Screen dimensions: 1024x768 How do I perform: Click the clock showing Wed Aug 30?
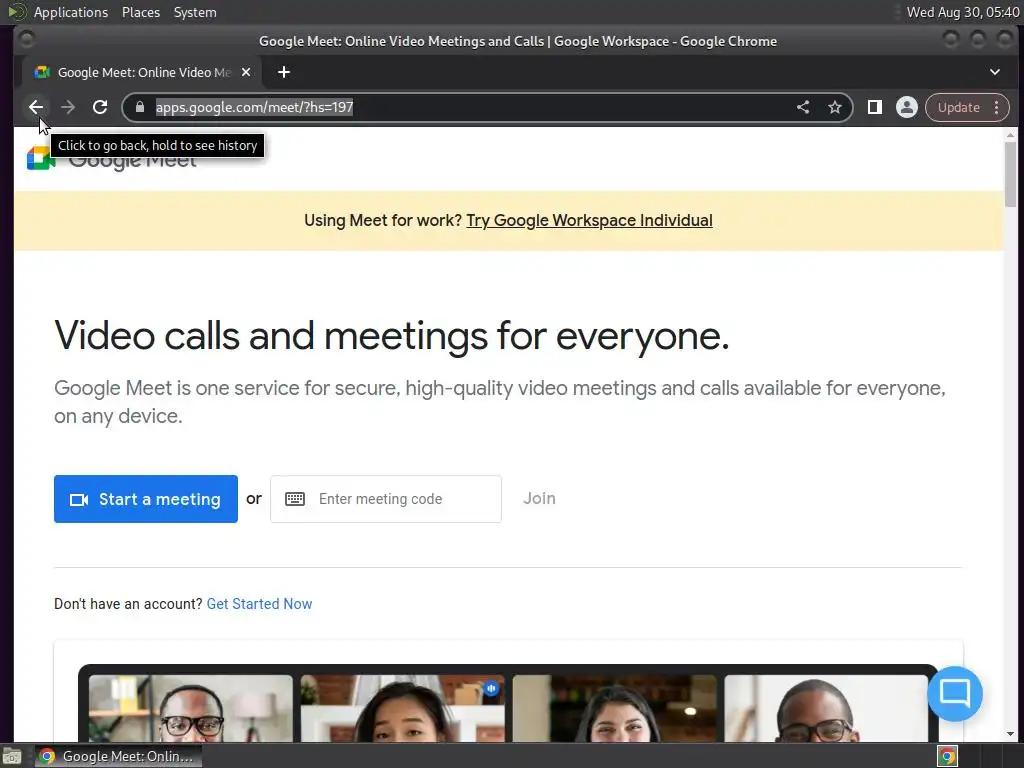pos(963,12)
